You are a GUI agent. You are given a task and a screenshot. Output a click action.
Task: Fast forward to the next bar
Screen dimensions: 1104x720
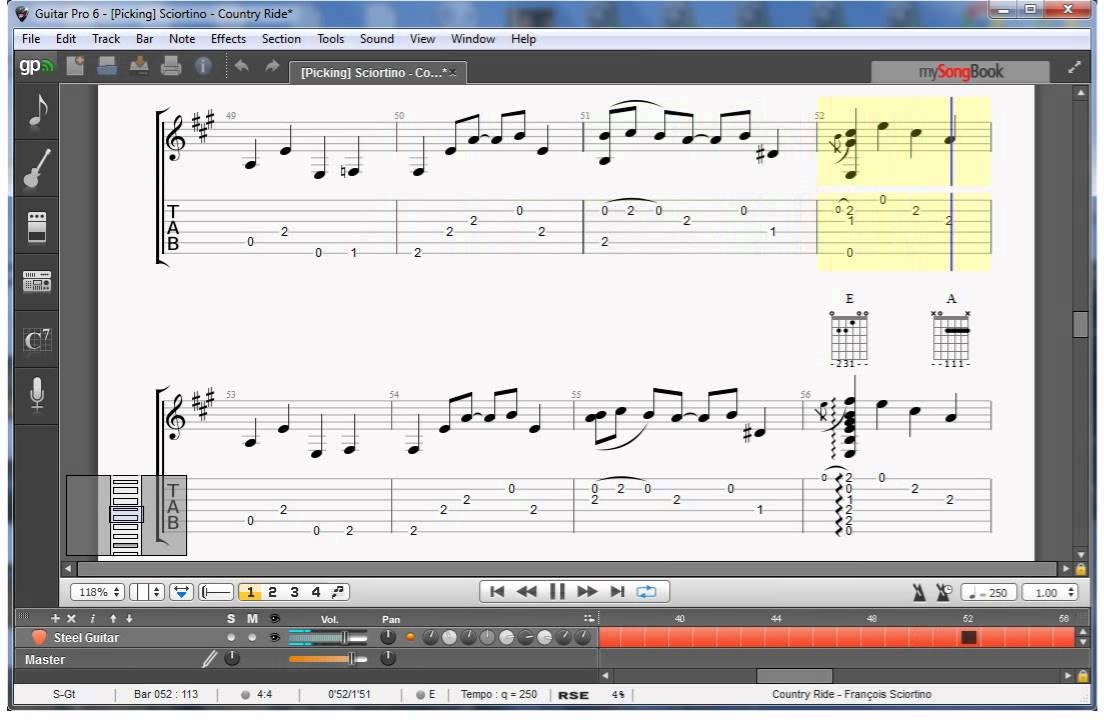point(587,591)
